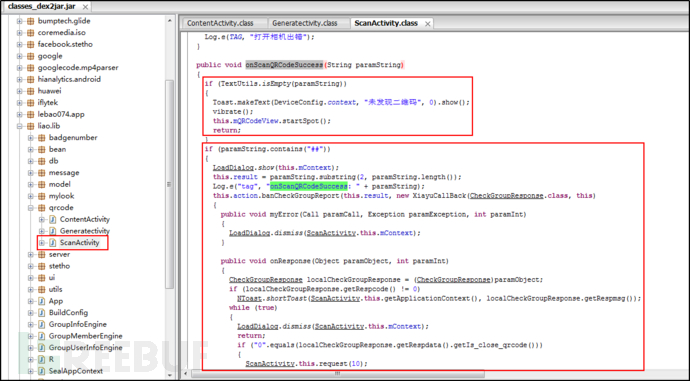Screen dimensions: 690x381
Task: Click the ScanActivity class file icon
Action: 53,242
